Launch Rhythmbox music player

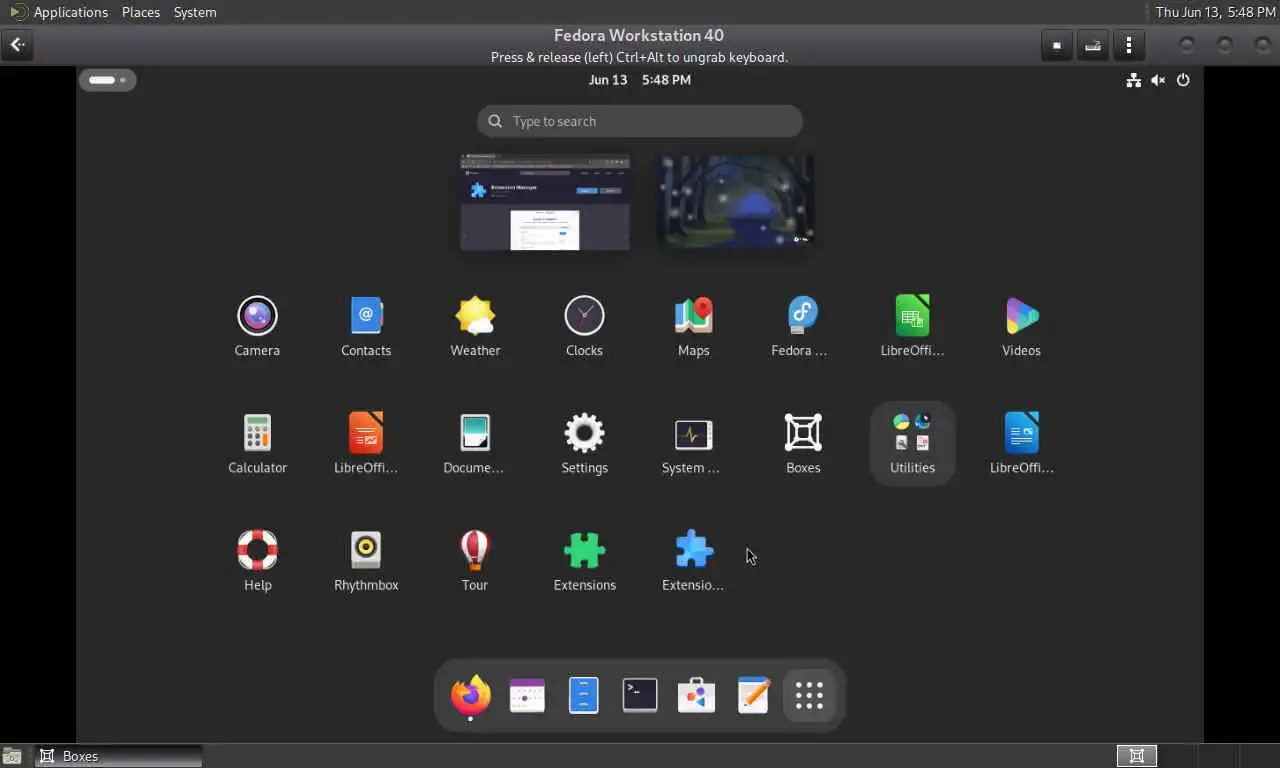point(366,561)
